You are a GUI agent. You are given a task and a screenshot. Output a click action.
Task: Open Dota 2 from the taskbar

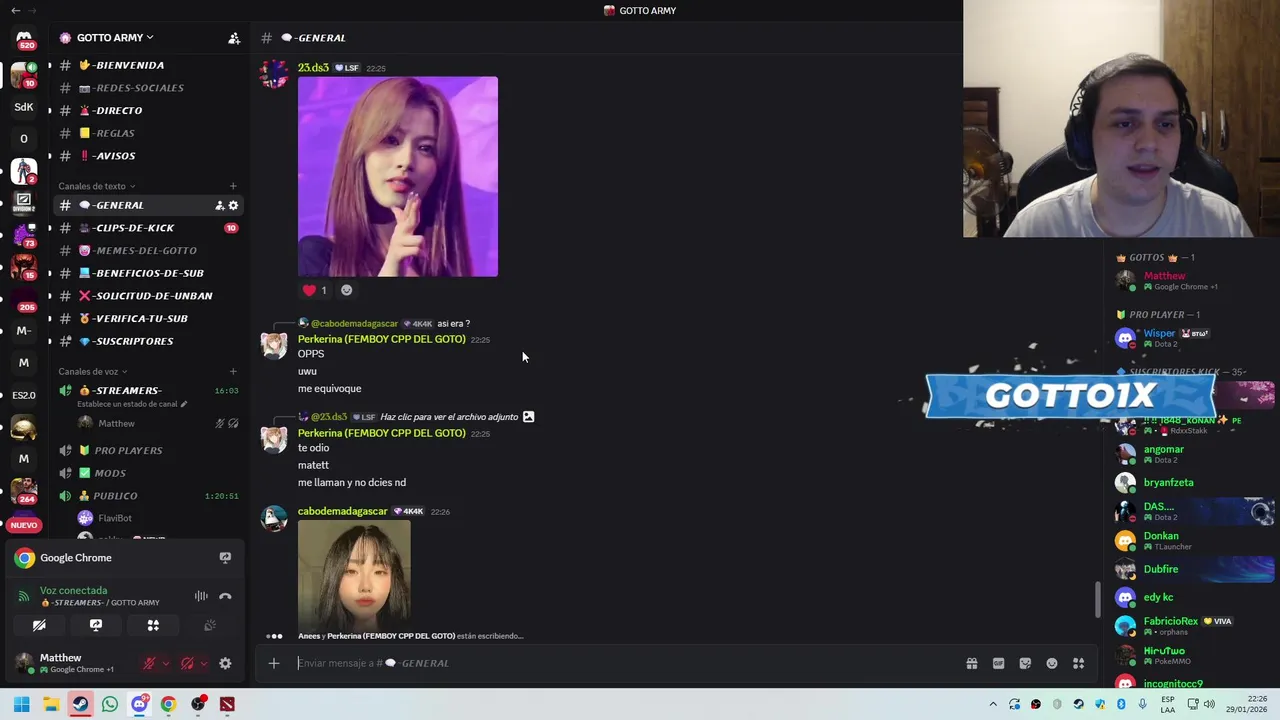(227, 704)
